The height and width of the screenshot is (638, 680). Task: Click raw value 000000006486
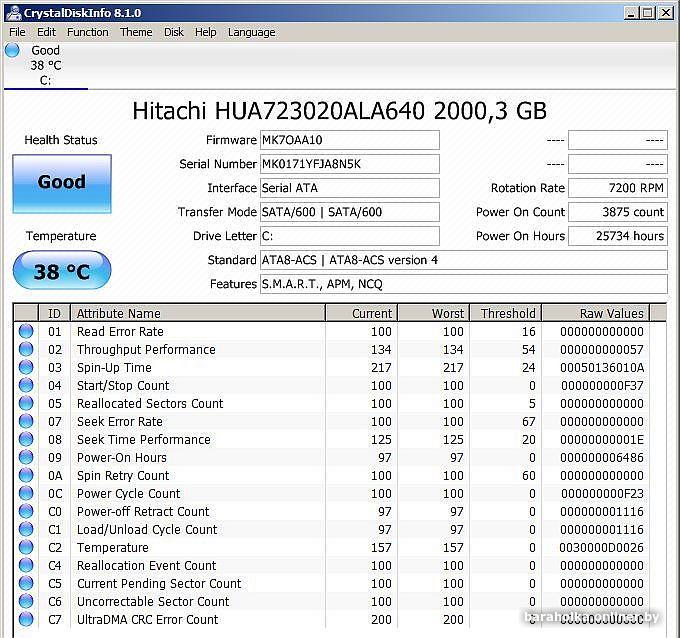pyautogui.click(x=602, y=458)
